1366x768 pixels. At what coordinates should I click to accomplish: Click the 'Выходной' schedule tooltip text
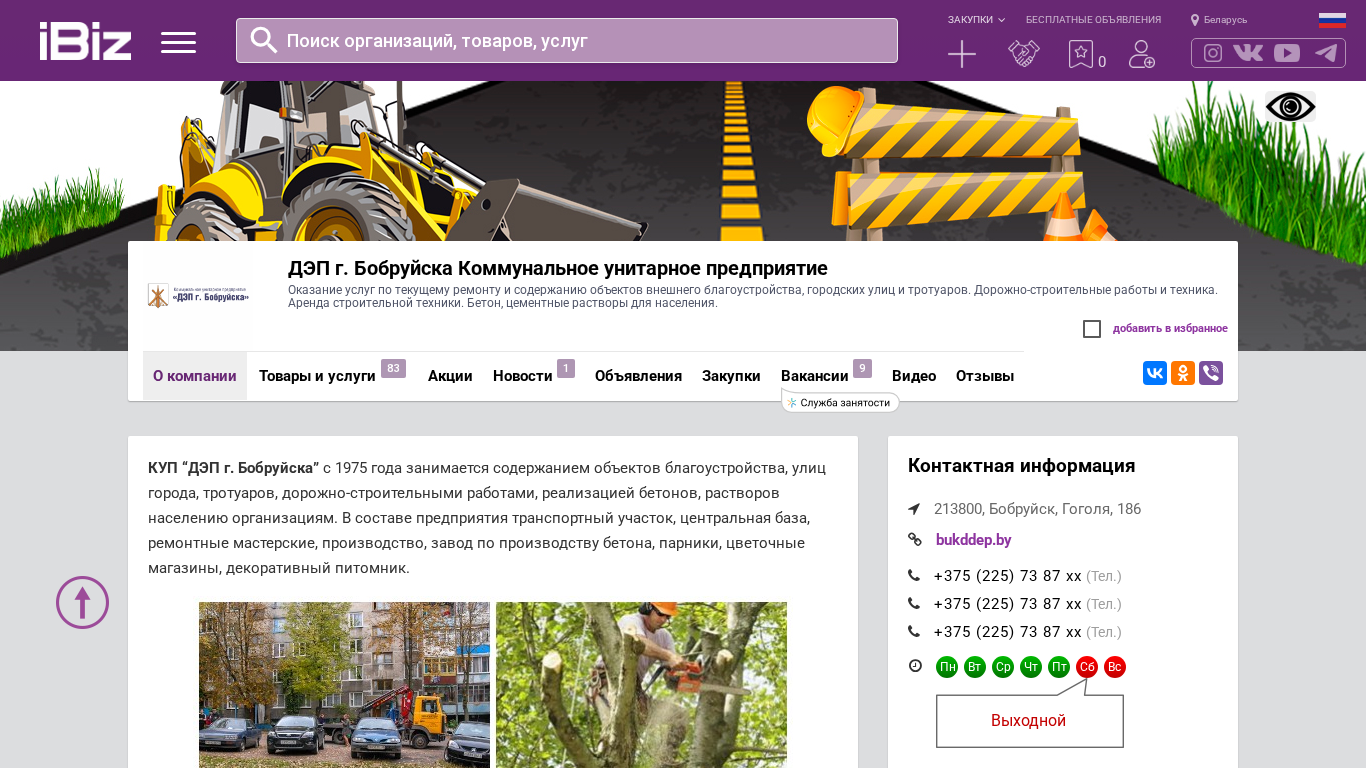[1028, 721]
